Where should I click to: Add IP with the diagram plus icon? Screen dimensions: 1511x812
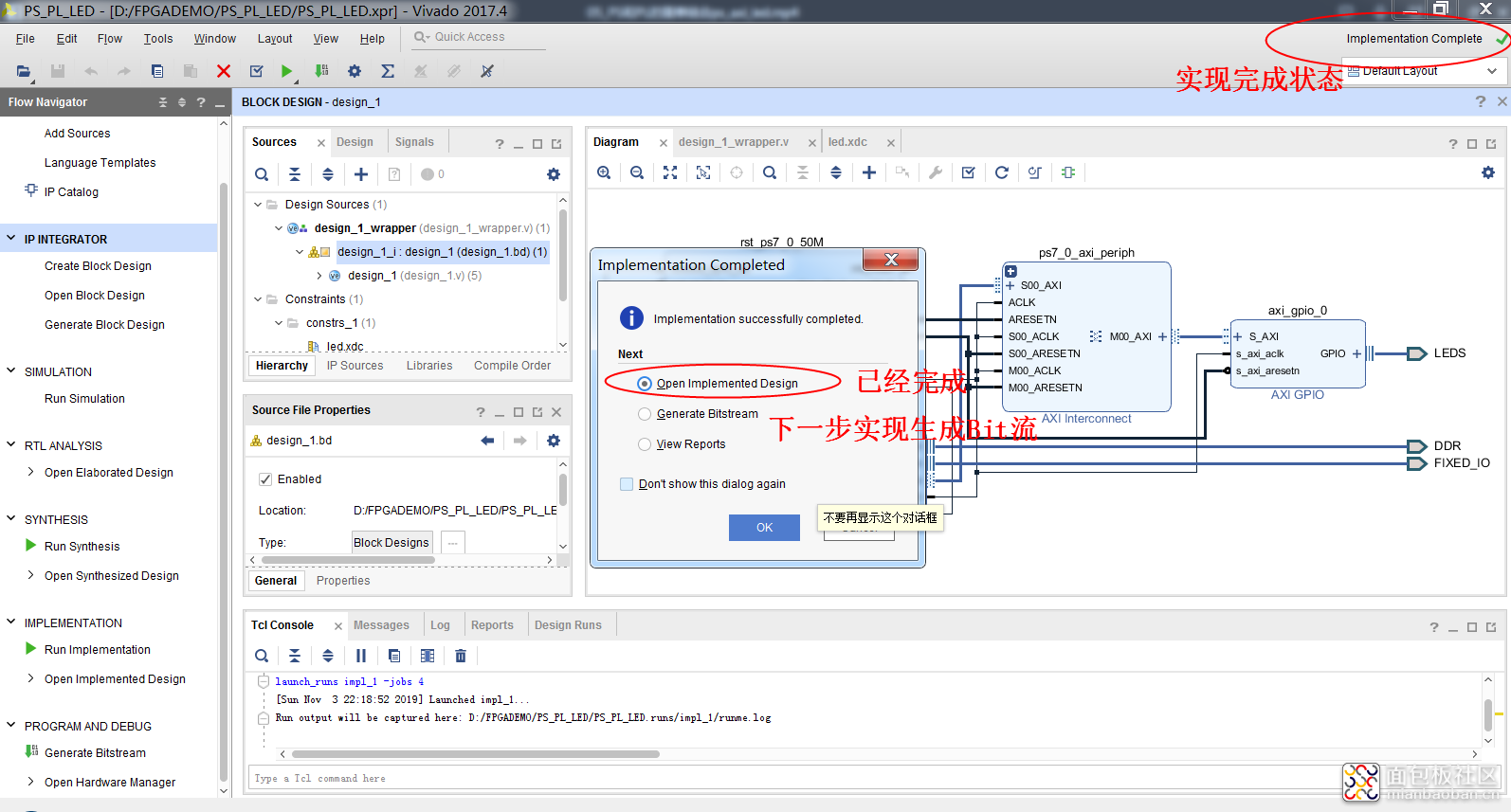point(869,172)
